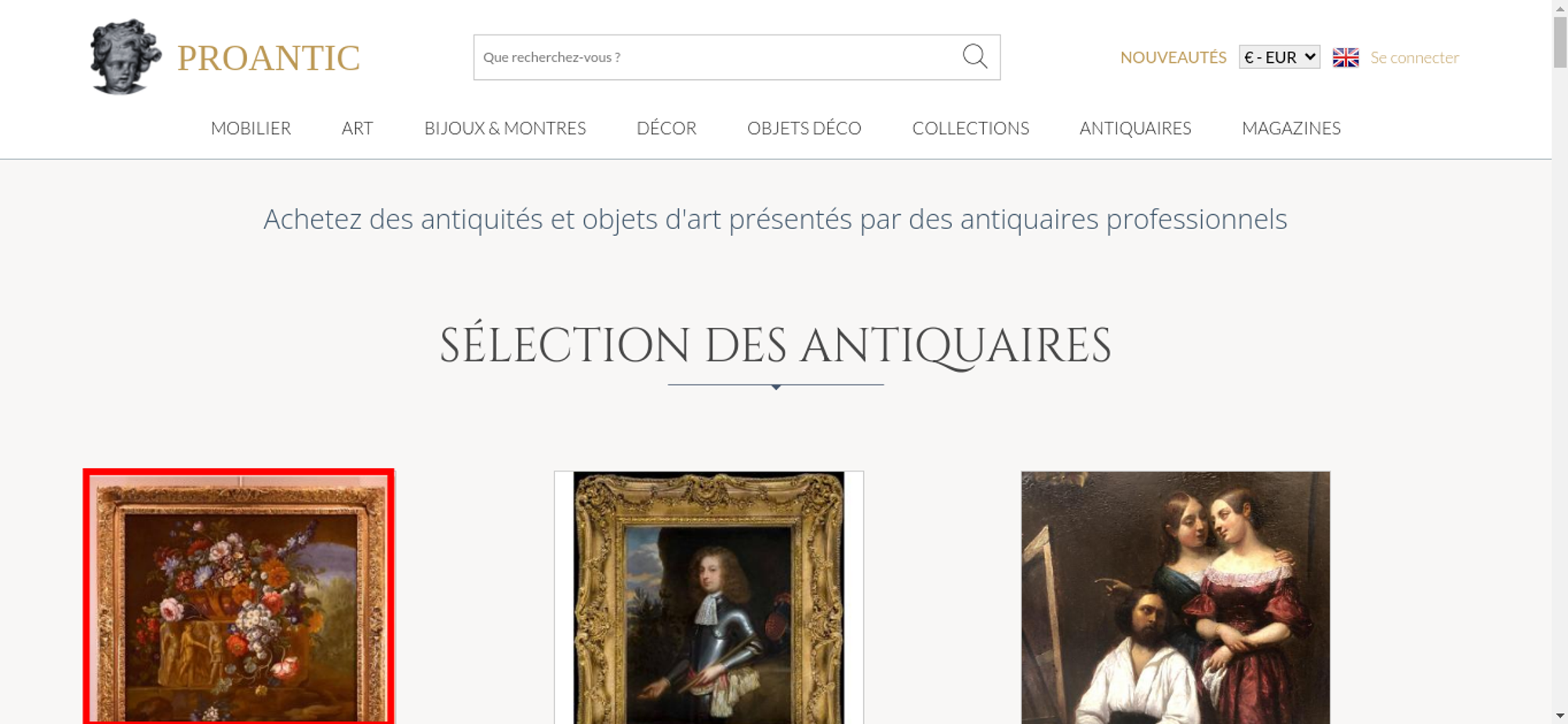Open the painter with two women thumbnail
The image size is (1568, 724).
1175,597
